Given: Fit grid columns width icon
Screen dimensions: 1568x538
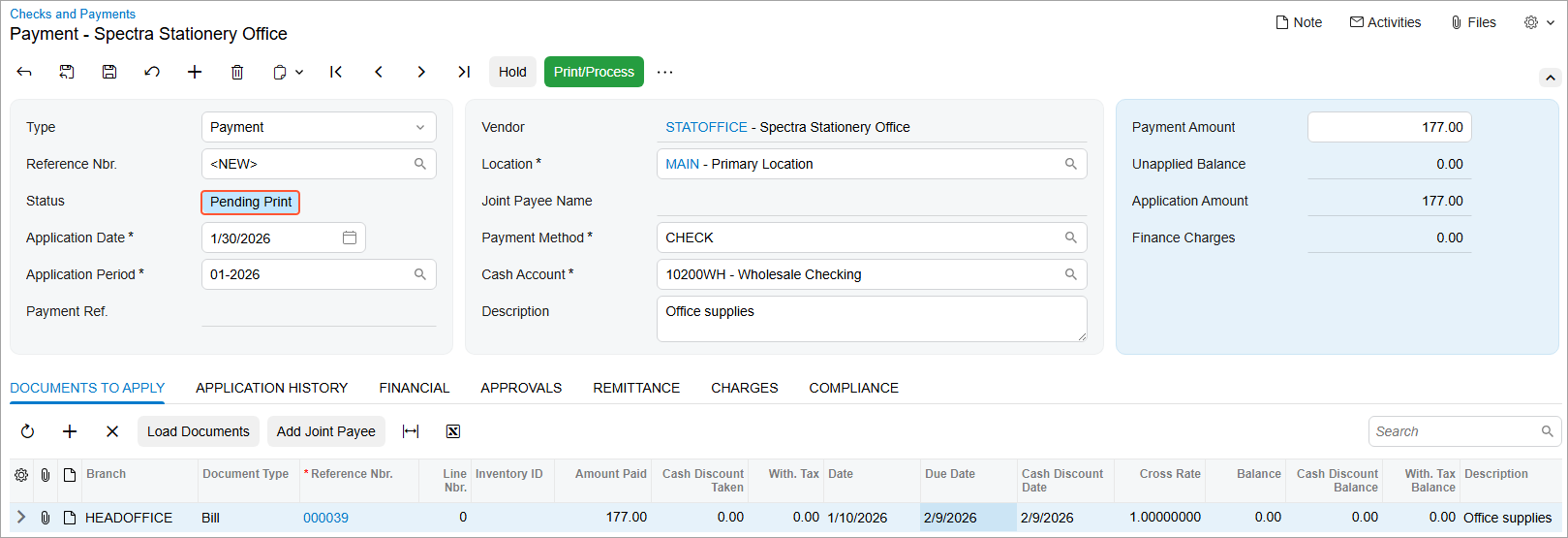Looking at the screenshot, I should pos(411,431).
